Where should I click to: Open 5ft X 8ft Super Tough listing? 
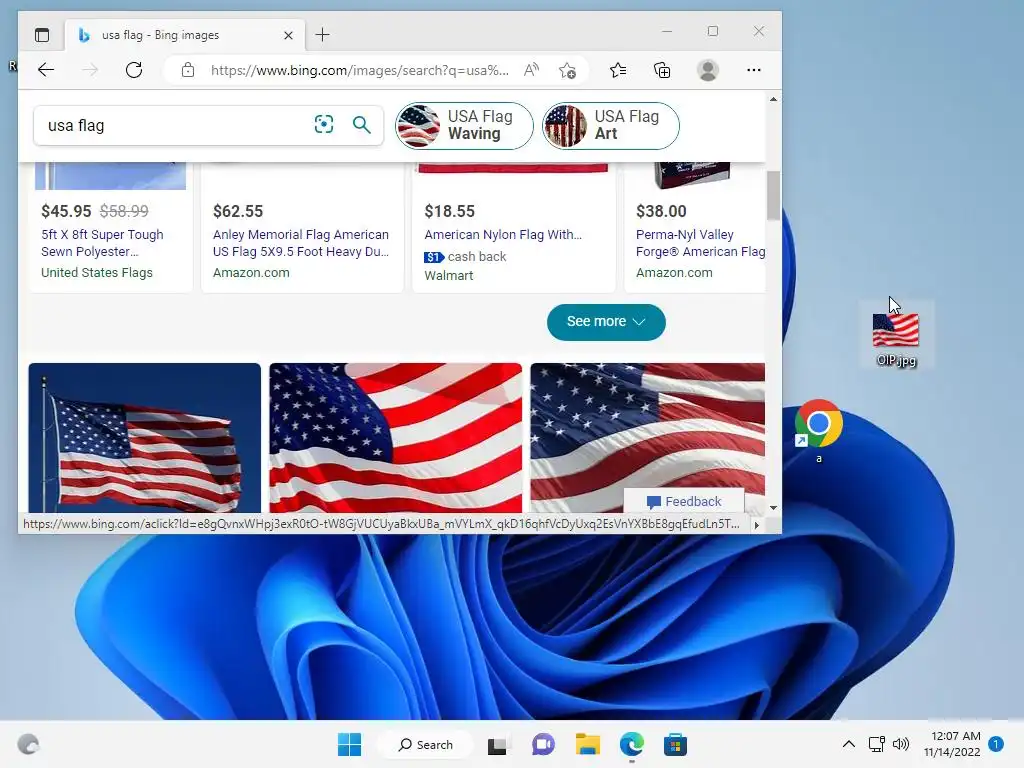click(x=103, y=243)
